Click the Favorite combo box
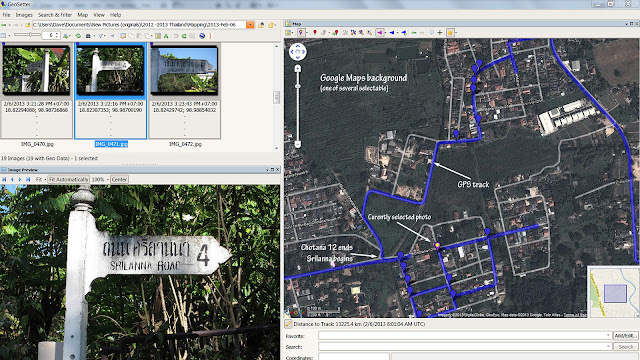 465,336
